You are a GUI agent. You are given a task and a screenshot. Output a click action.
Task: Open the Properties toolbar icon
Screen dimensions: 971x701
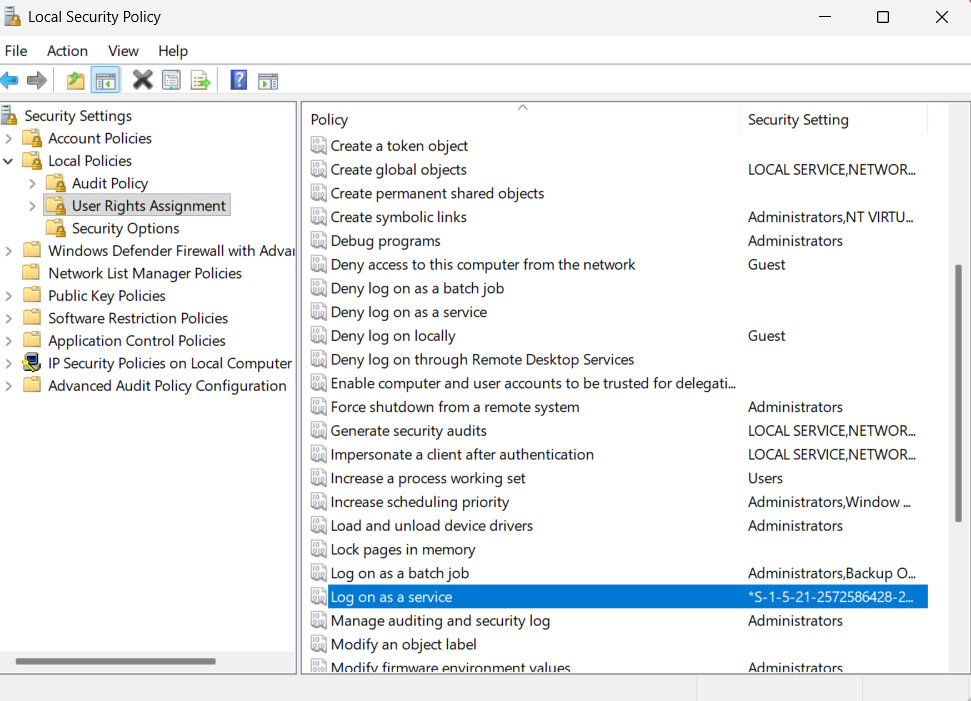172,81
